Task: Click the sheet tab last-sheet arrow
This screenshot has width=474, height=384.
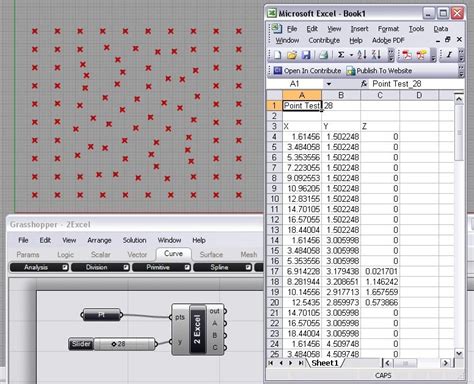Action: [301, 363]
